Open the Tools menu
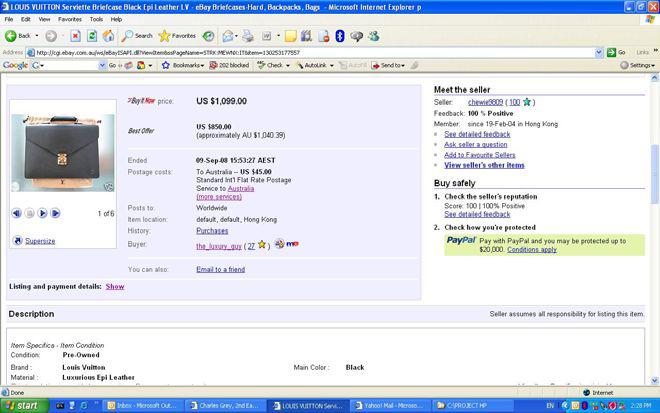The height and width of the screenshot is (413, 660). pos(96,19)
